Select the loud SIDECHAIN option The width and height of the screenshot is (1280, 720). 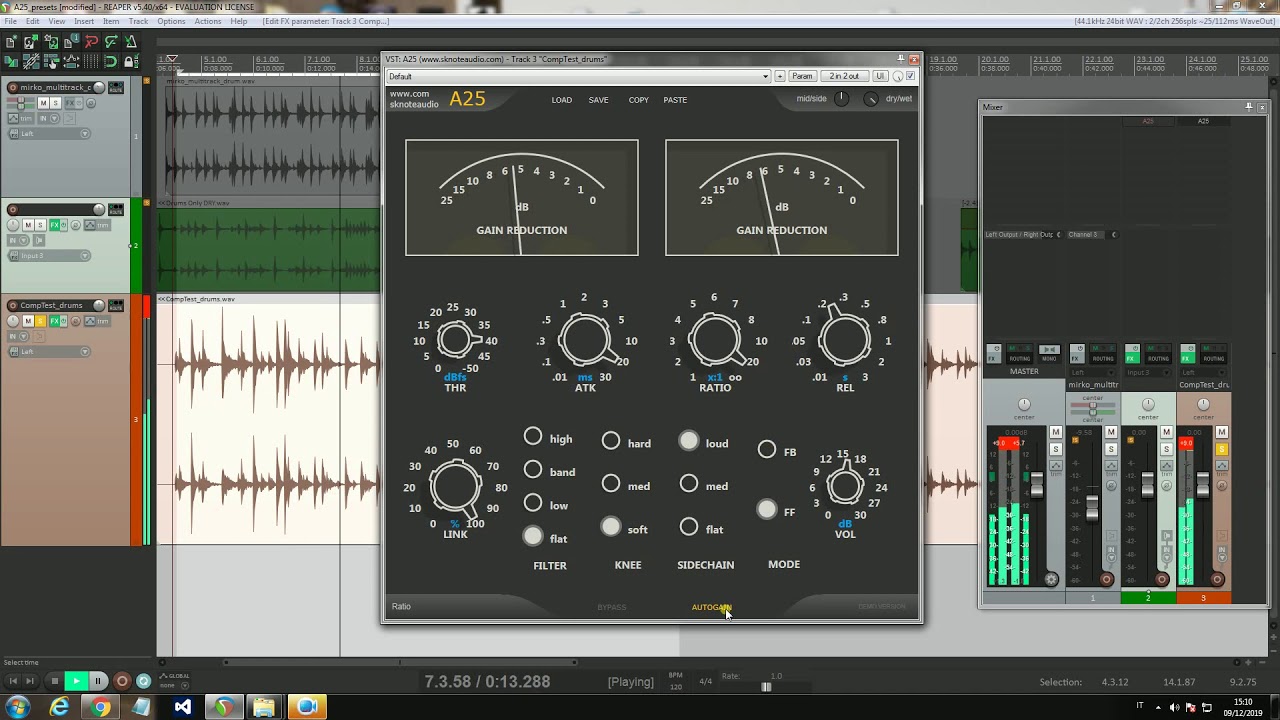point(689,441)
